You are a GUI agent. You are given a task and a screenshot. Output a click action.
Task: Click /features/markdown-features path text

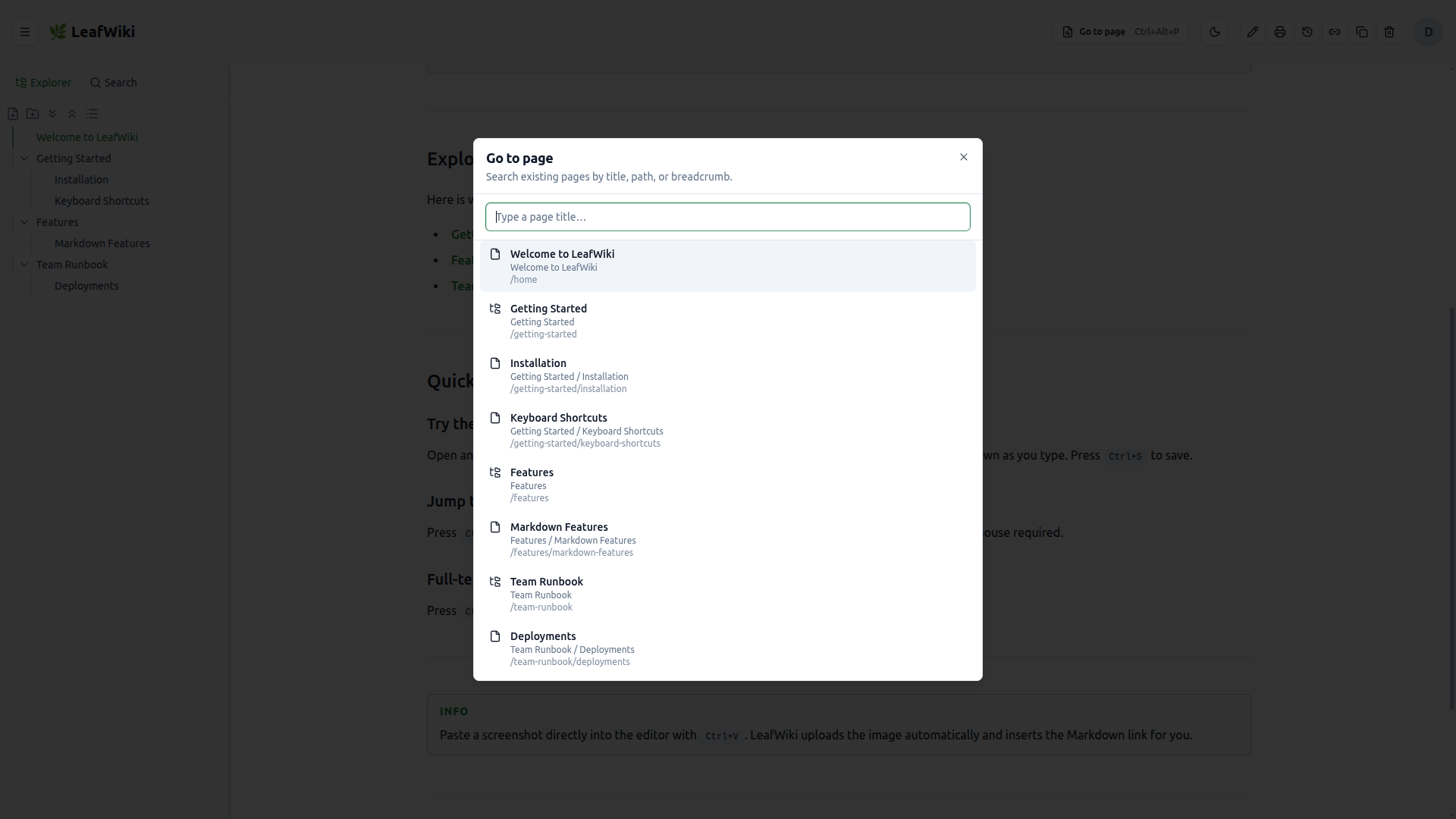[572, 553]
